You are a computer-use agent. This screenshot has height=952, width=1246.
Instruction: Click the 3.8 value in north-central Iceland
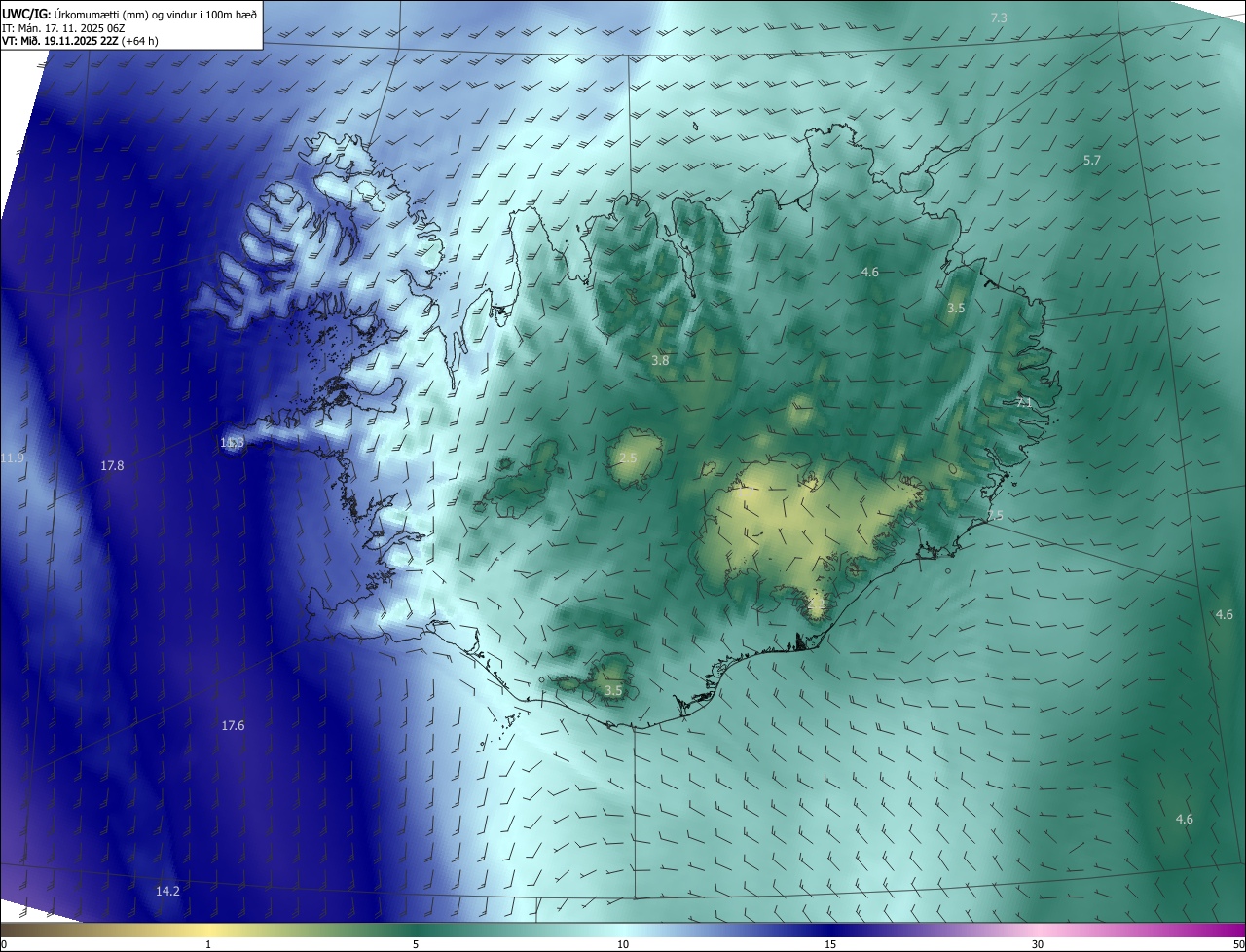click(x=660, y=361)
